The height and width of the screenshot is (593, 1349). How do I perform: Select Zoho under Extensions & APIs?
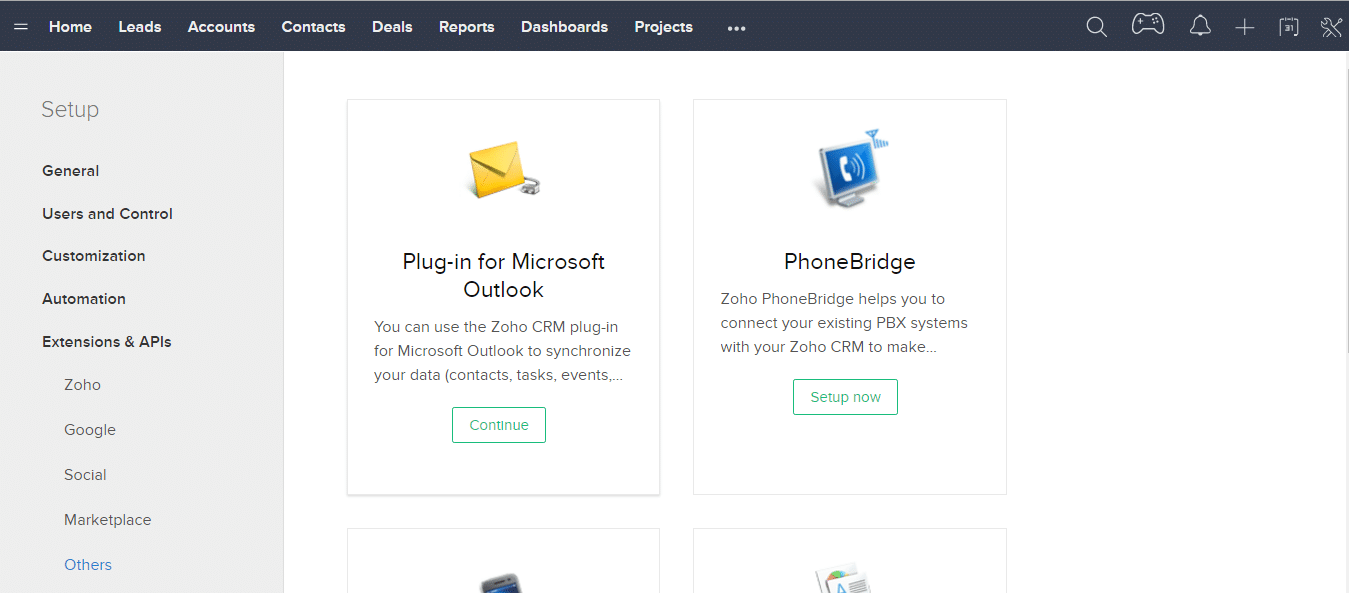click(82, 385)
